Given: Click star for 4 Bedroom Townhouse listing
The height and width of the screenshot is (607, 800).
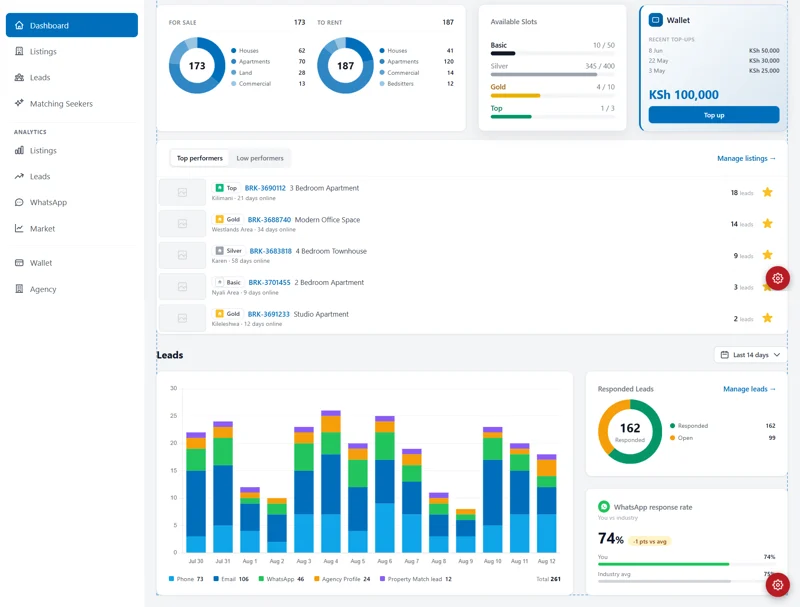Looking at the screenshot, I should (767, 255).
